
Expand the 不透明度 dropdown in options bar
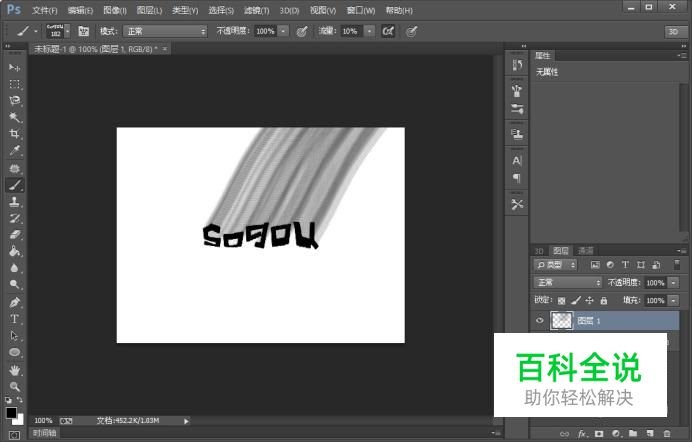coord(284,31)
